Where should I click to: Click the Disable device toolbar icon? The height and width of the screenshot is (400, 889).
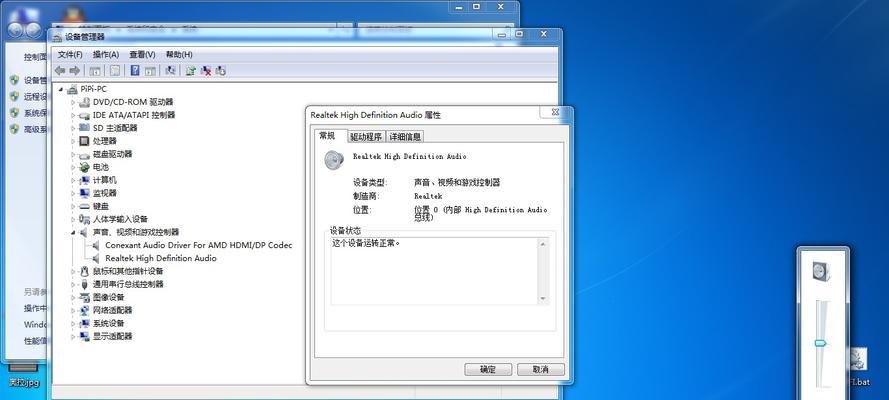[221, 71]
